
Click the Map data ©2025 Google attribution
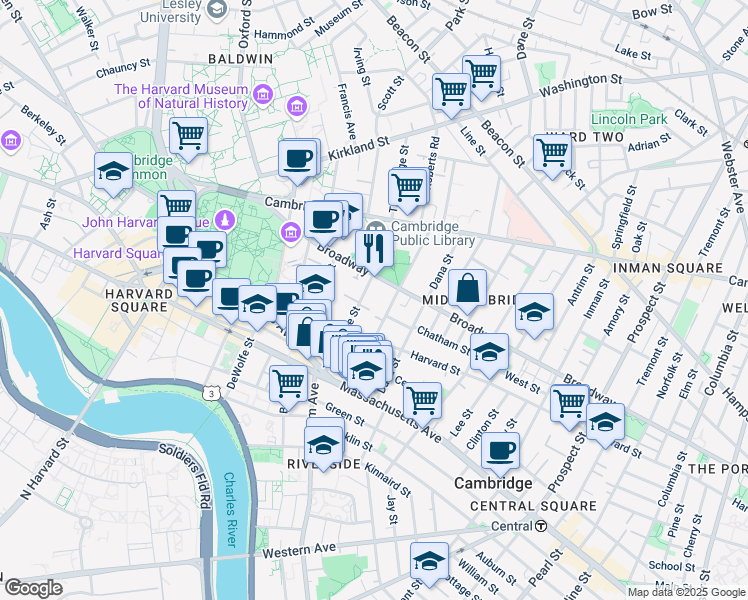[687, 593]
